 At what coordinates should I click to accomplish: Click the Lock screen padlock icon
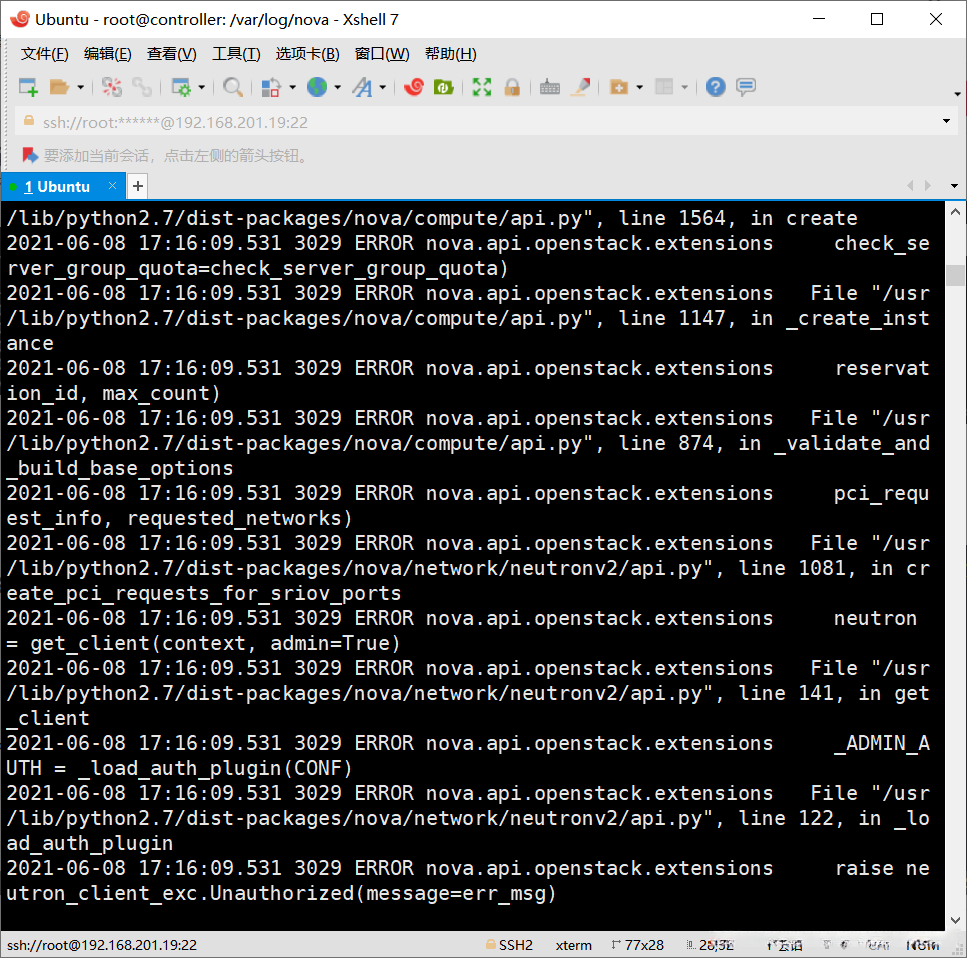[x=512, y=87]
